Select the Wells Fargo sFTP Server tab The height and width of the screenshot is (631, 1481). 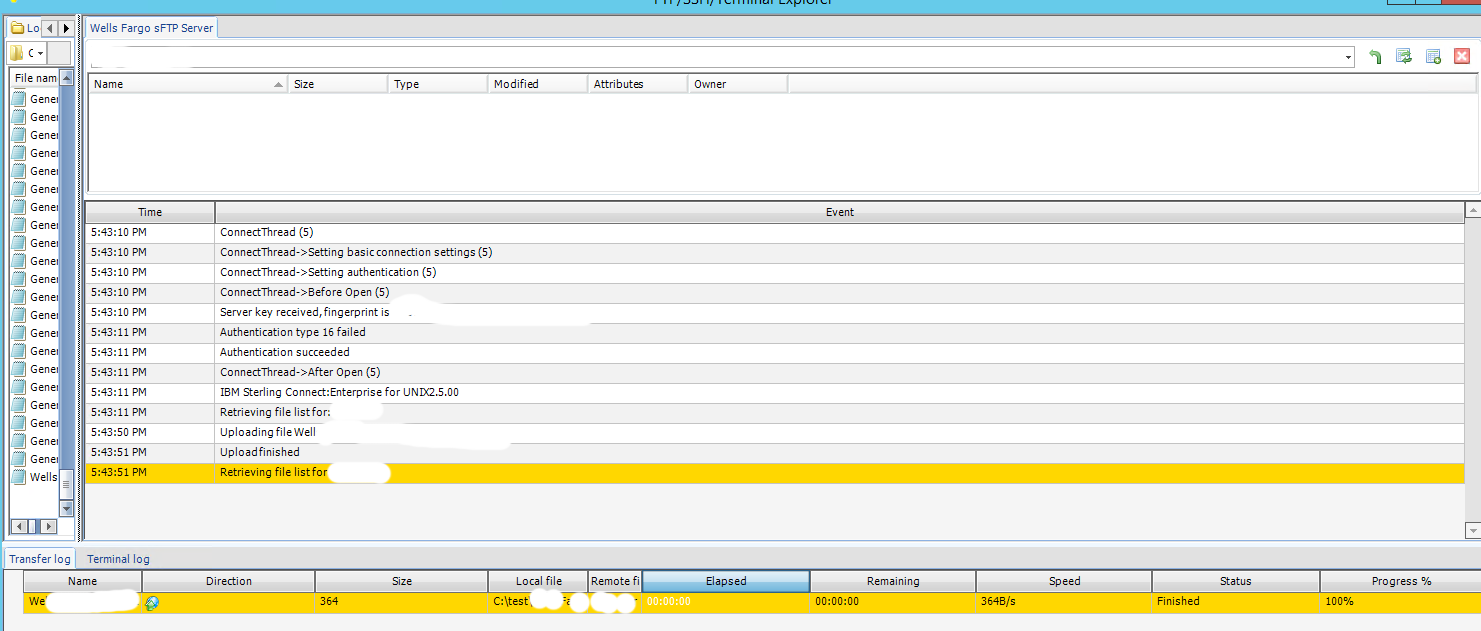point(152,28)
